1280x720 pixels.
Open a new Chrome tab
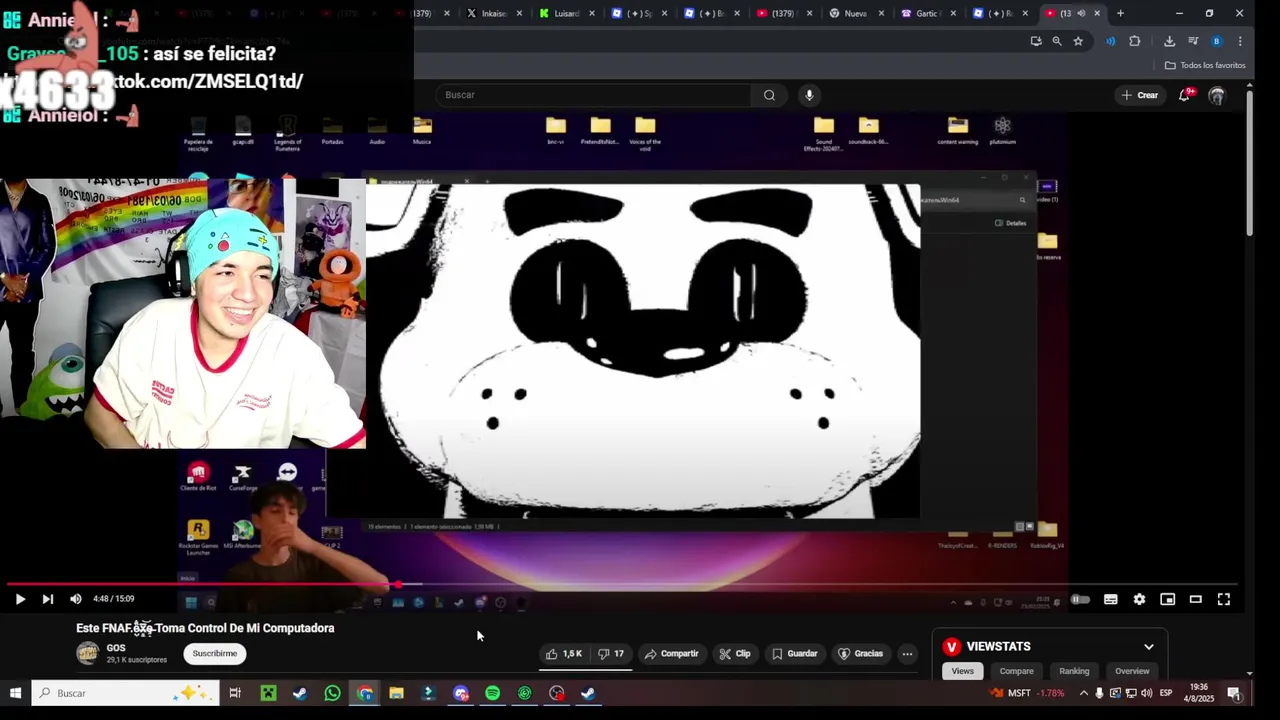coord(1120,13)
